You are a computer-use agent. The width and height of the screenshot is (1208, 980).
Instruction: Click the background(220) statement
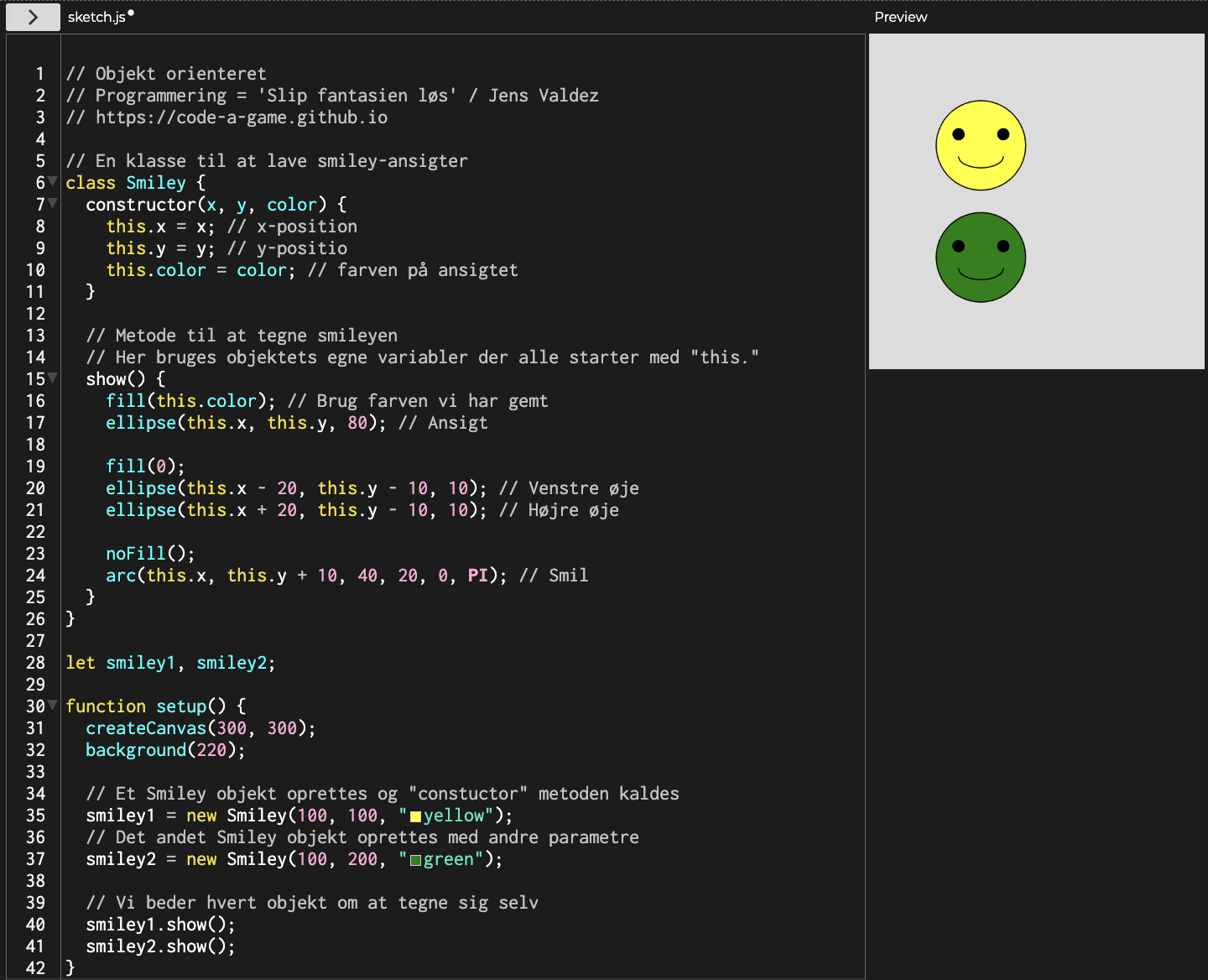pos(164,750)
